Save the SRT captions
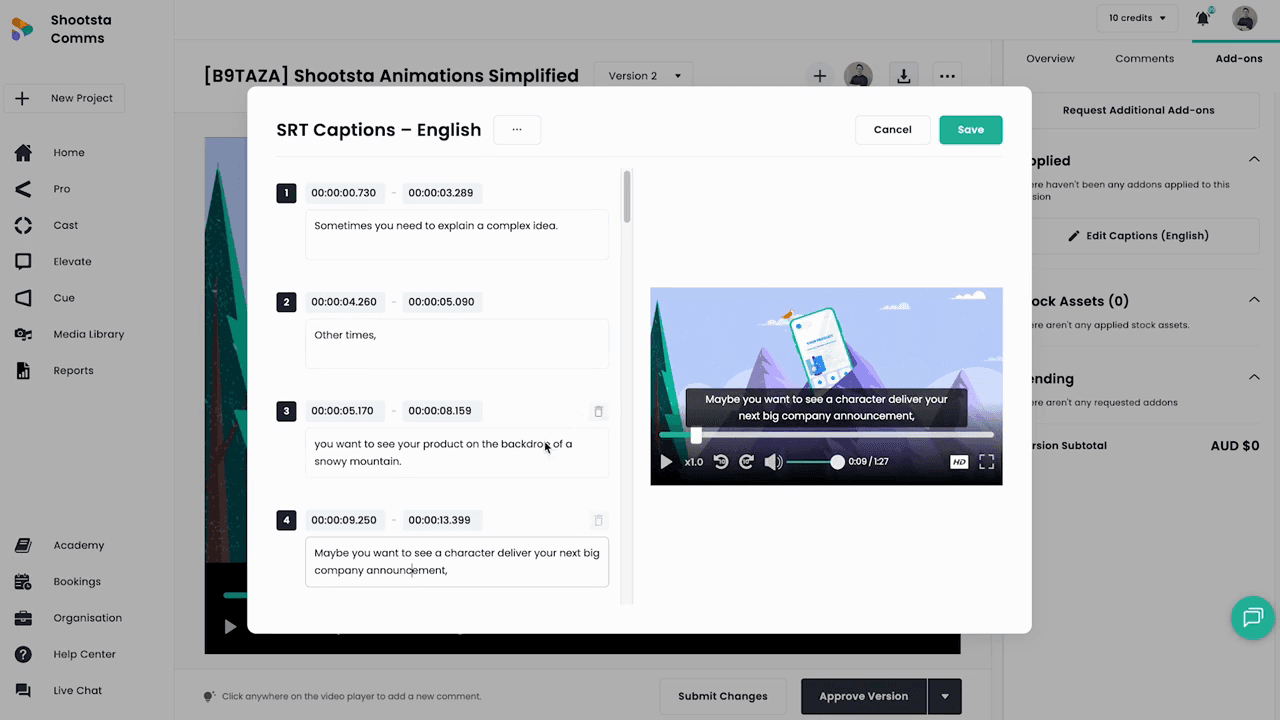The image size is (1280, 720). tap(970, 129)
